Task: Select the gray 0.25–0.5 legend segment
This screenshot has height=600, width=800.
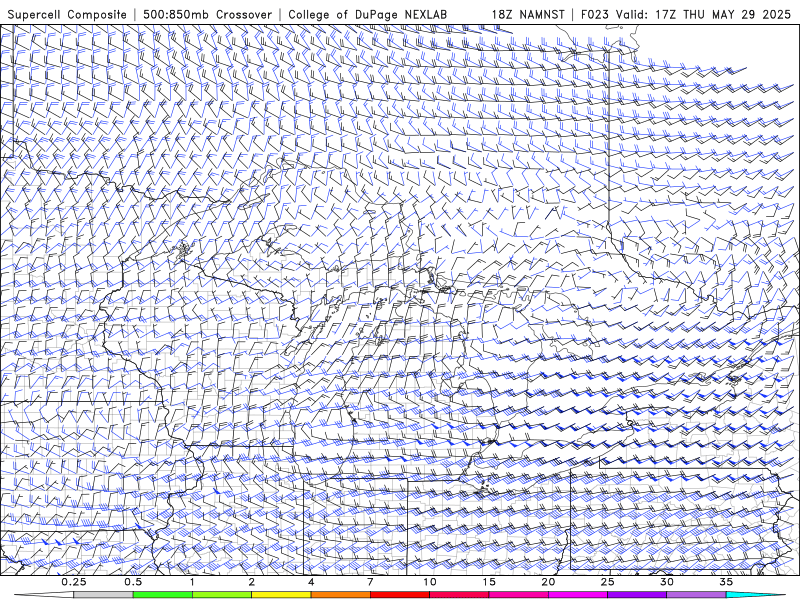Action: coord(104,595)
